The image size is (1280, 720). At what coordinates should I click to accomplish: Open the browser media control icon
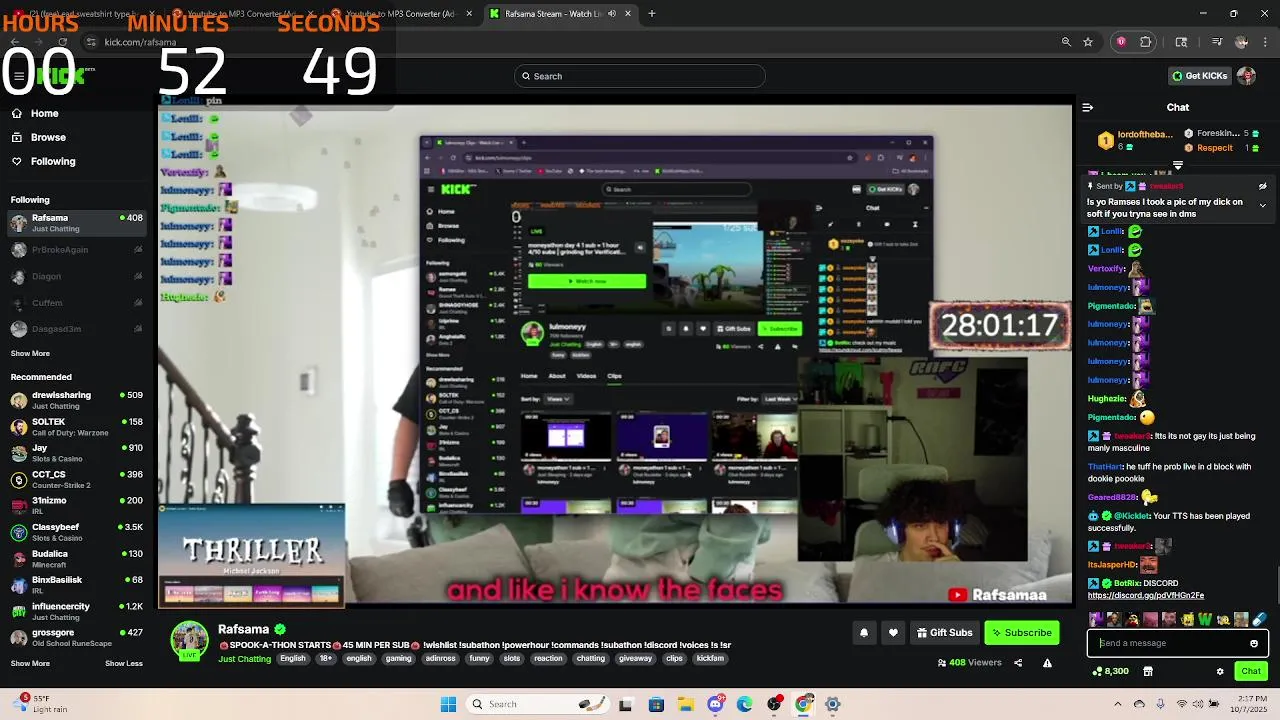[x=1217, y=42]
